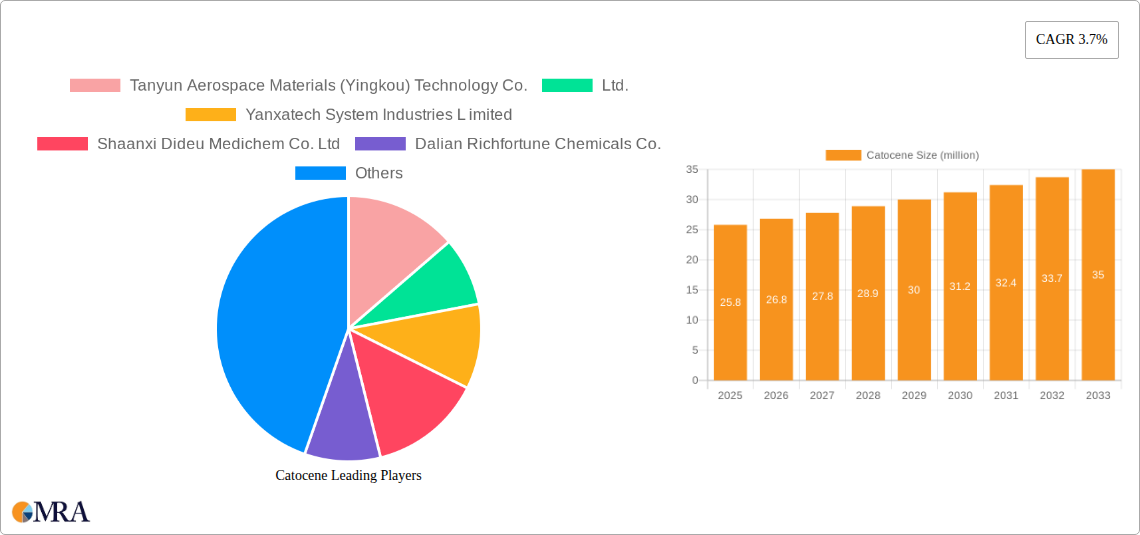Toggle the yellow Yanxatech legend swatch
Viewport: 1140px width, 535px height.
point(211,114)
